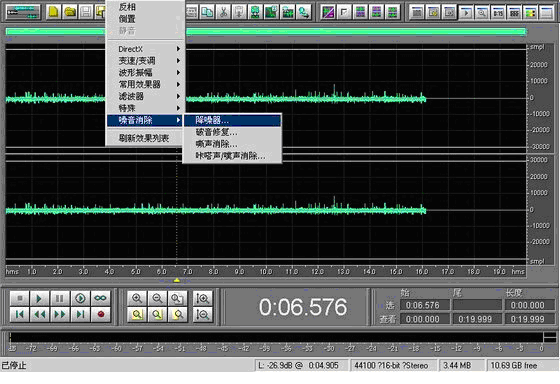Click the purple-green diagonal toolbar icon
This screenshot has height=384, width=560.
[328, 13]
